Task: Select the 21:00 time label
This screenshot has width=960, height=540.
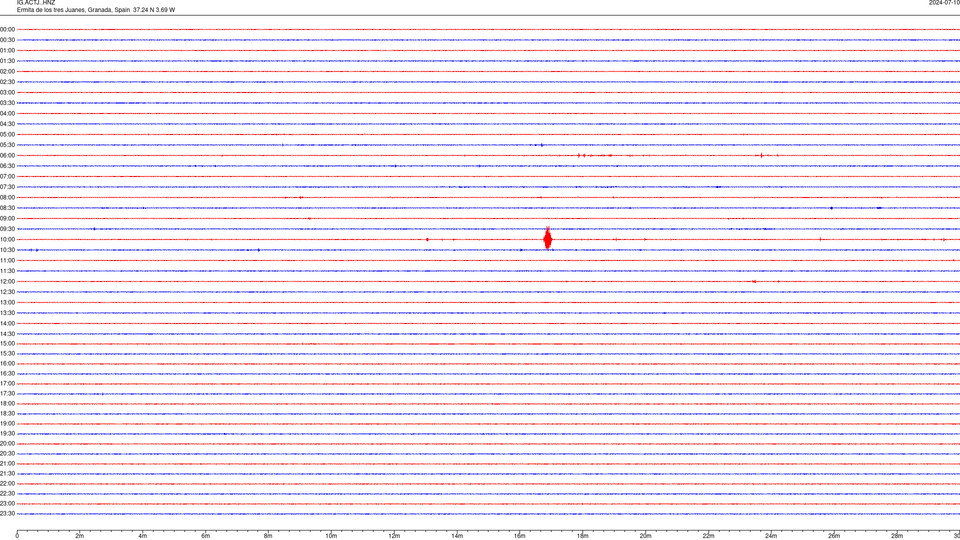Action: (x=7, y=463)
